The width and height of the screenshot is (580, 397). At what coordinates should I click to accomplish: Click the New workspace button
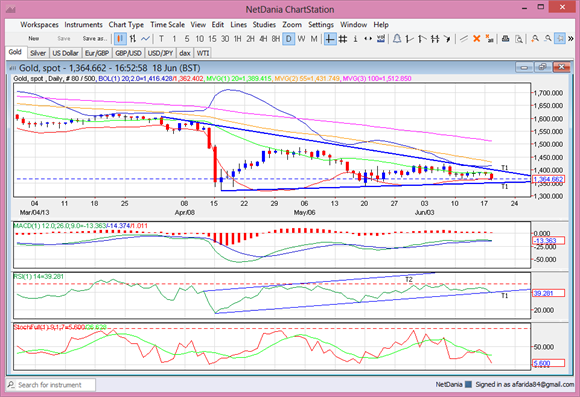pos(34,38)
